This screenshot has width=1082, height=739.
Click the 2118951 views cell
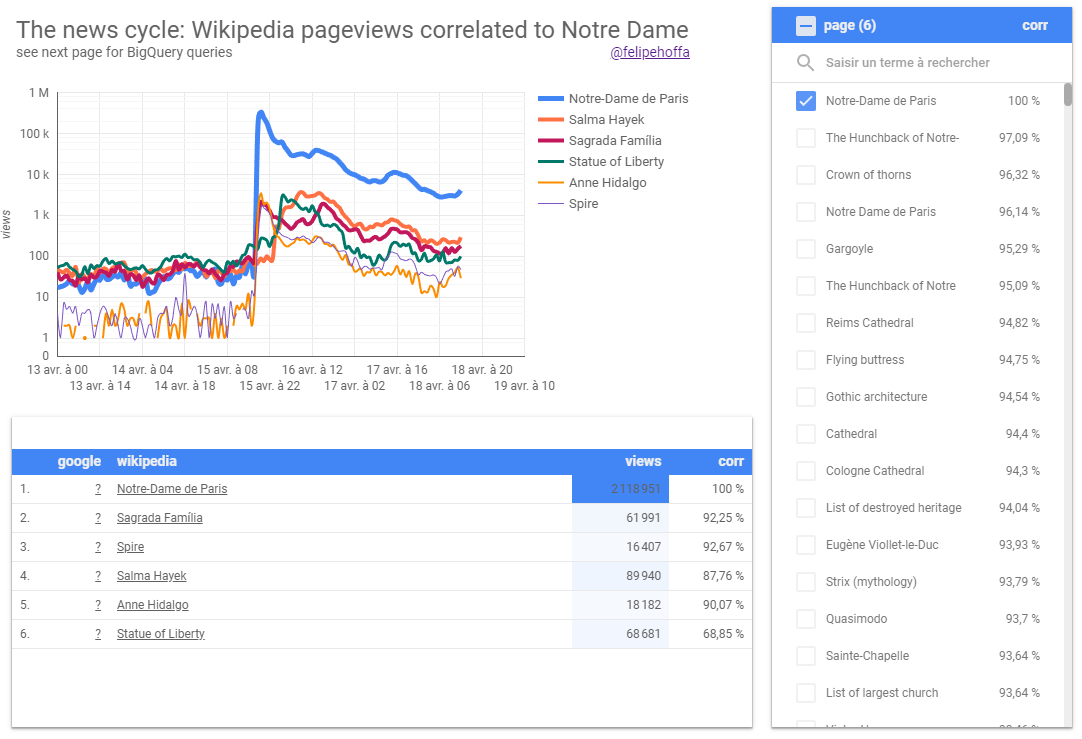(620, 489)
